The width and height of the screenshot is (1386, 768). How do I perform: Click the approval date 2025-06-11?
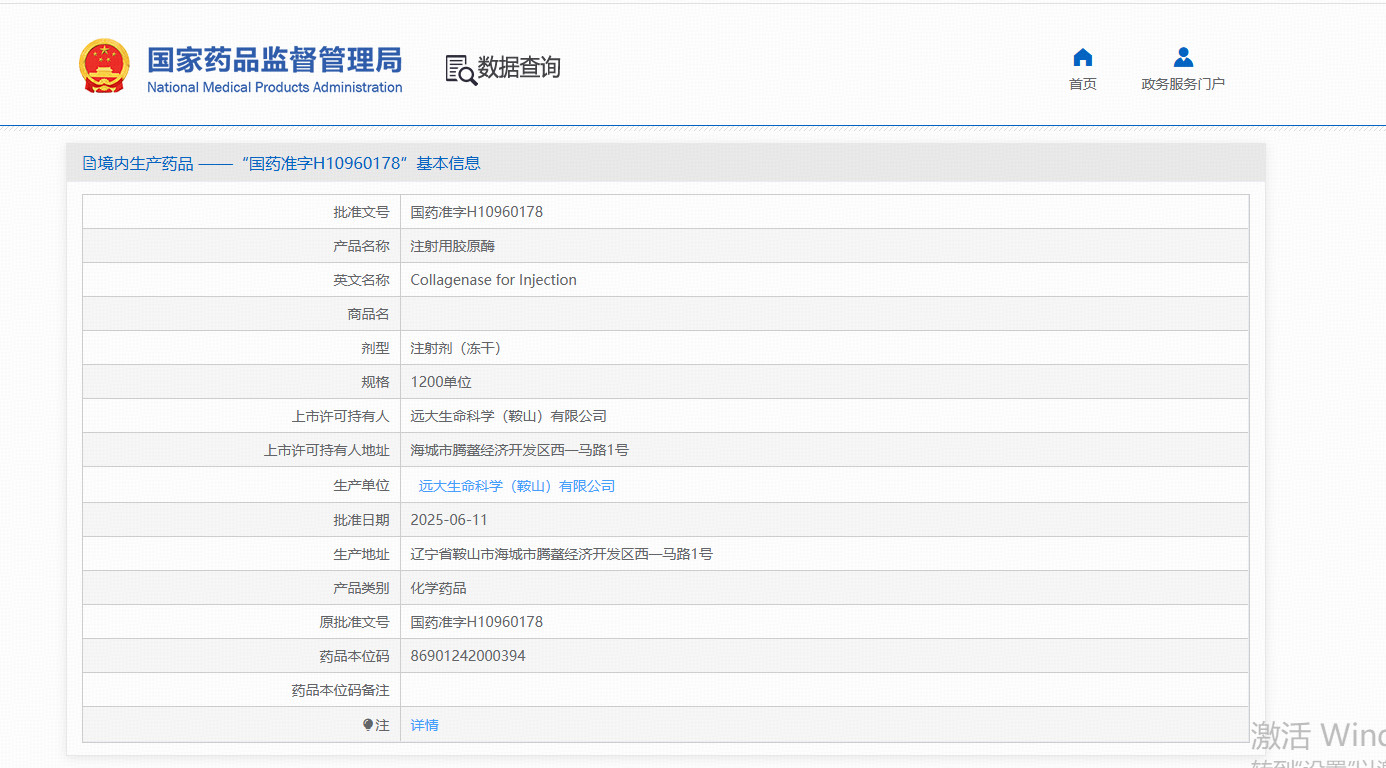point(449,520)
